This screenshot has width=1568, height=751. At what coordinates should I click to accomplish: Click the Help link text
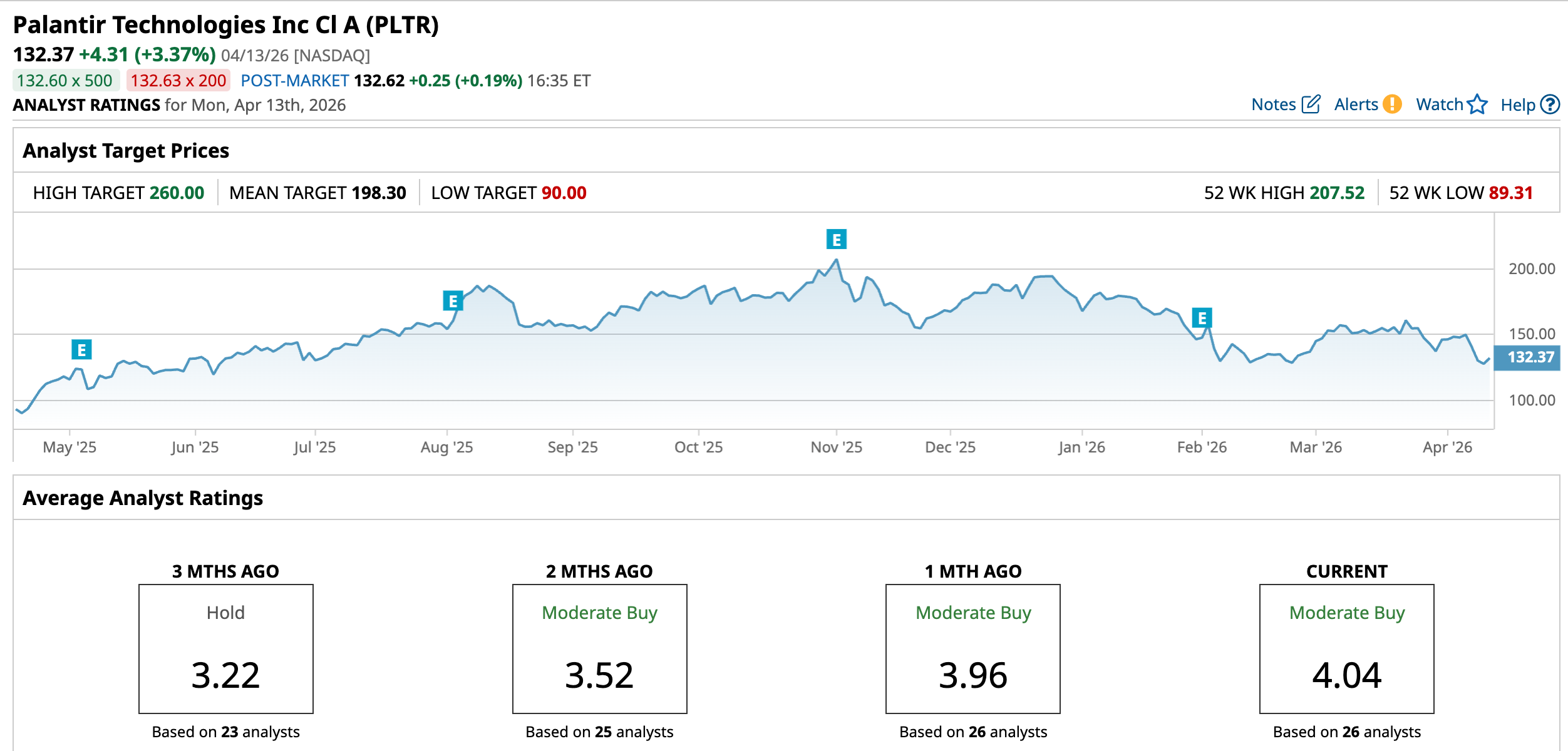pyautogui.click(x=1517, y=105)
